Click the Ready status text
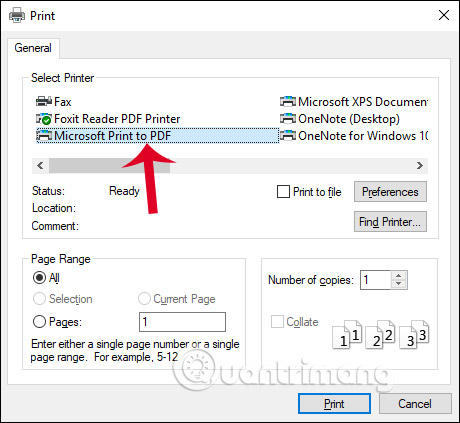 tap(124, 191)
